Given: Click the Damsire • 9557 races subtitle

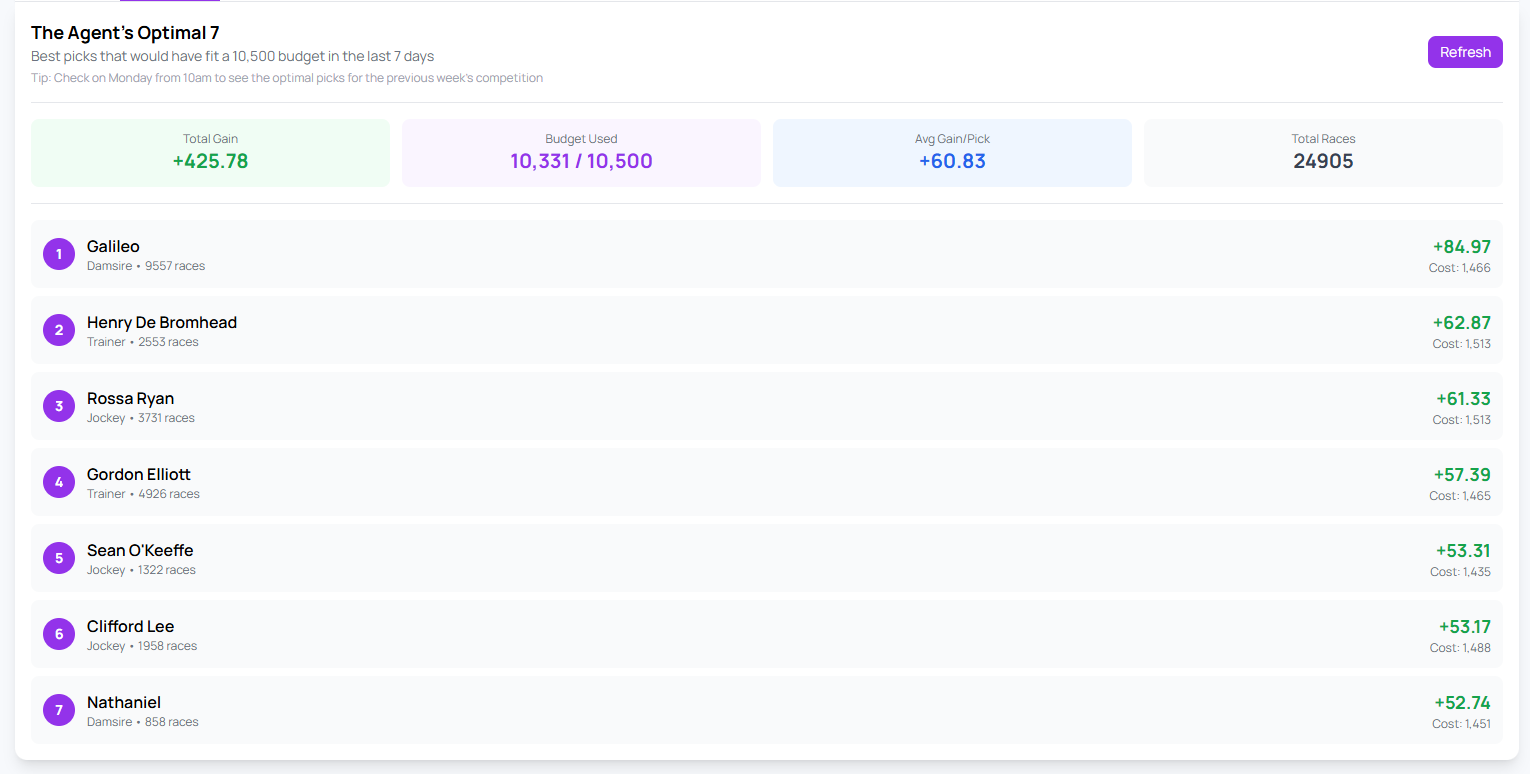Looking at the screenshot, I should coord(146,266).
